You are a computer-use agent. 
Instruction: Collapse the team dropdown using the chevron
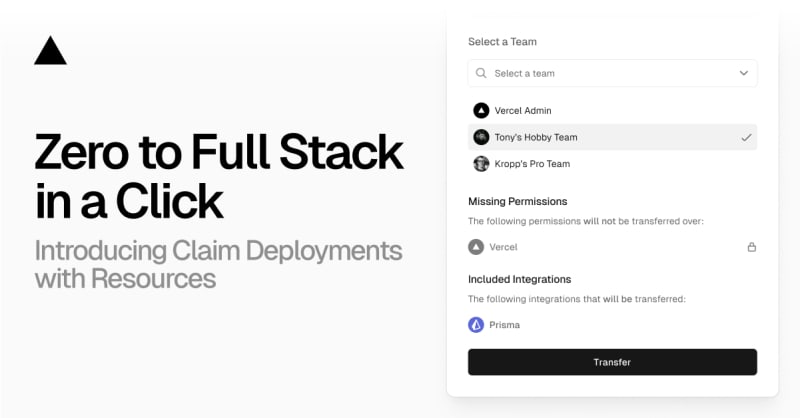(743, 73)
